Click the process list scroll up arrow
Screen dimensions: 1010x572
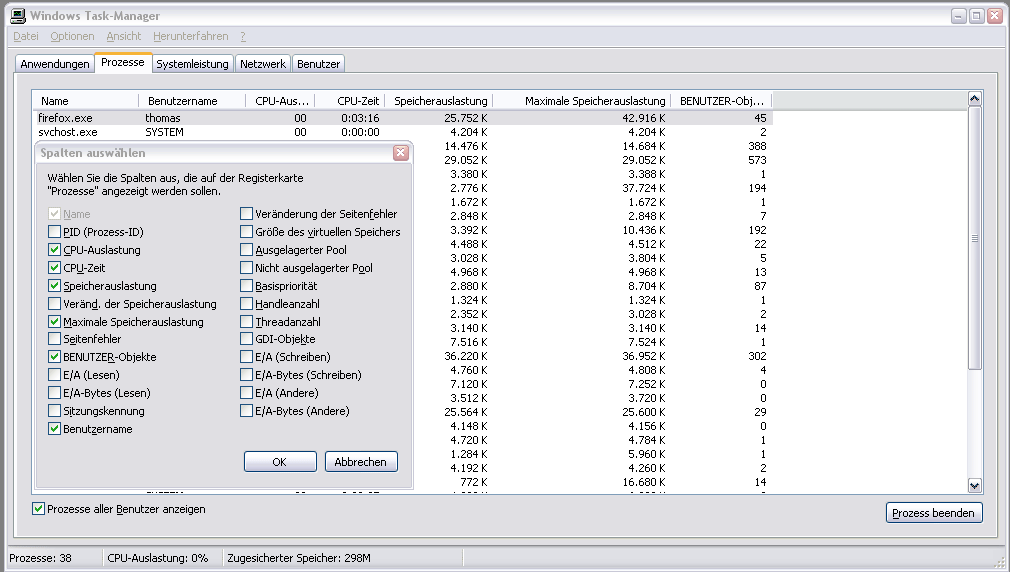(x=975, y=99)
